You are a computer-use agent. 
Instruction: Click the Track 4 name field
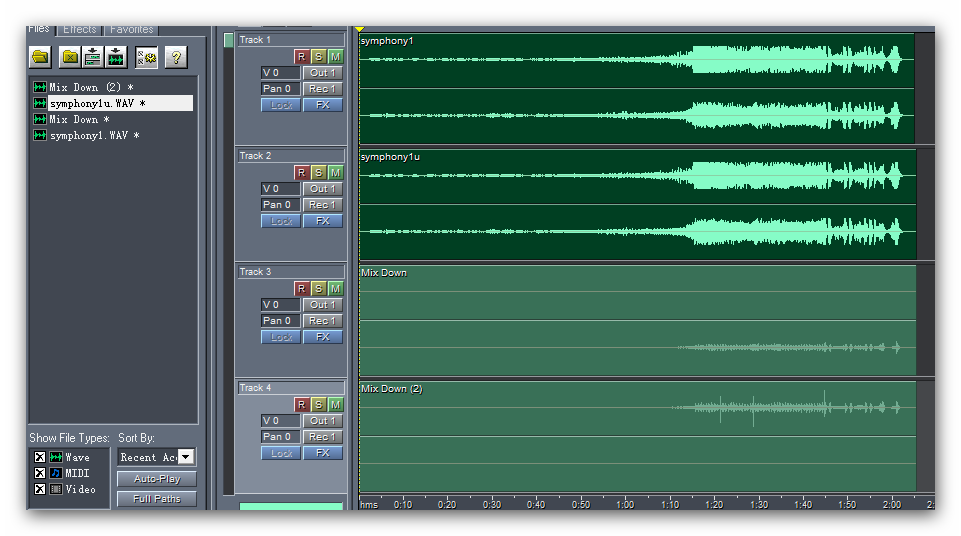pos(291,388)
